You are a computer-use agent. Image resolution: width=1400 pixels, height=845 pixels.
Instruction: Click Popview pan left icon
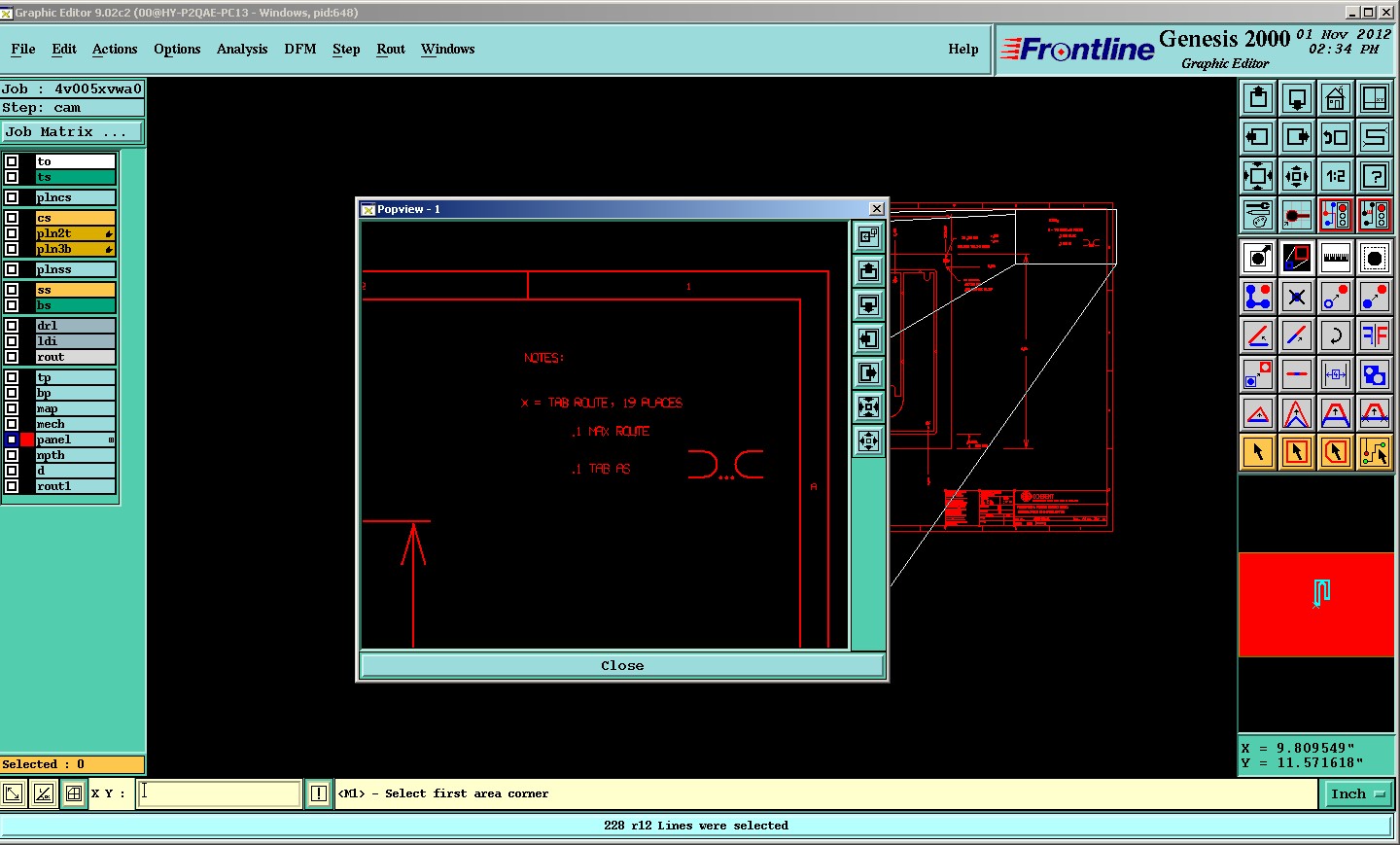868,339
